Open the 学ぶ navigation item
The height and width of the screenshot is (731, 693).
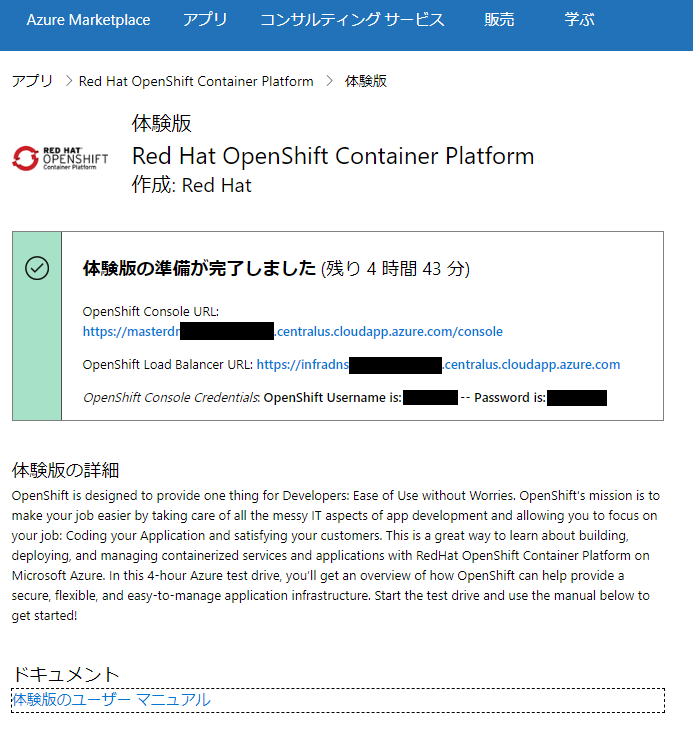(579, 20)
